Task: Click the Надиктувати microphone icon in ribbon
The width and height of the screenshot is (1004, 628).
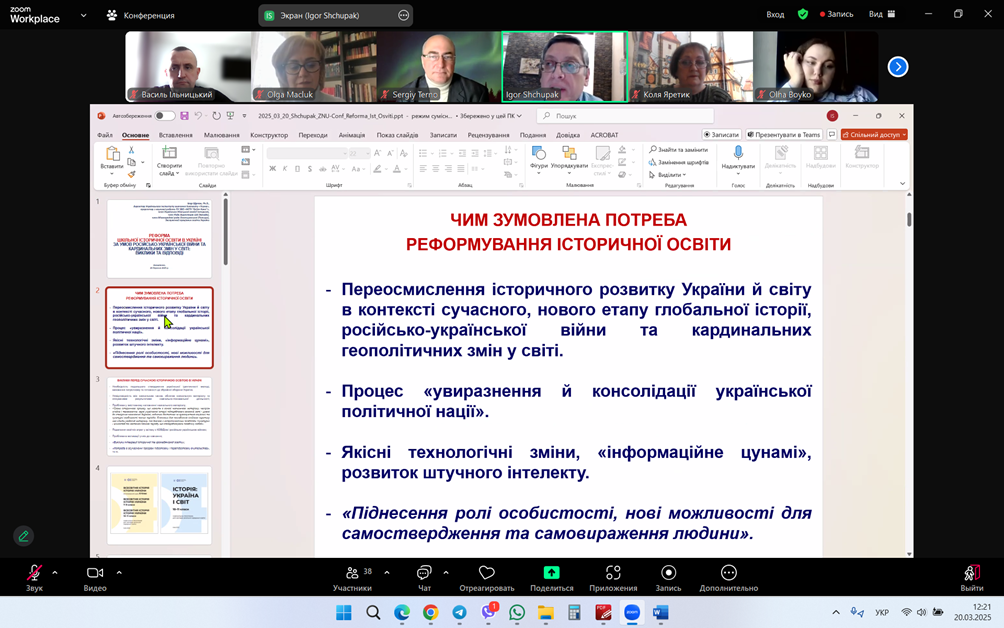Action: click(x=738, y=153)
